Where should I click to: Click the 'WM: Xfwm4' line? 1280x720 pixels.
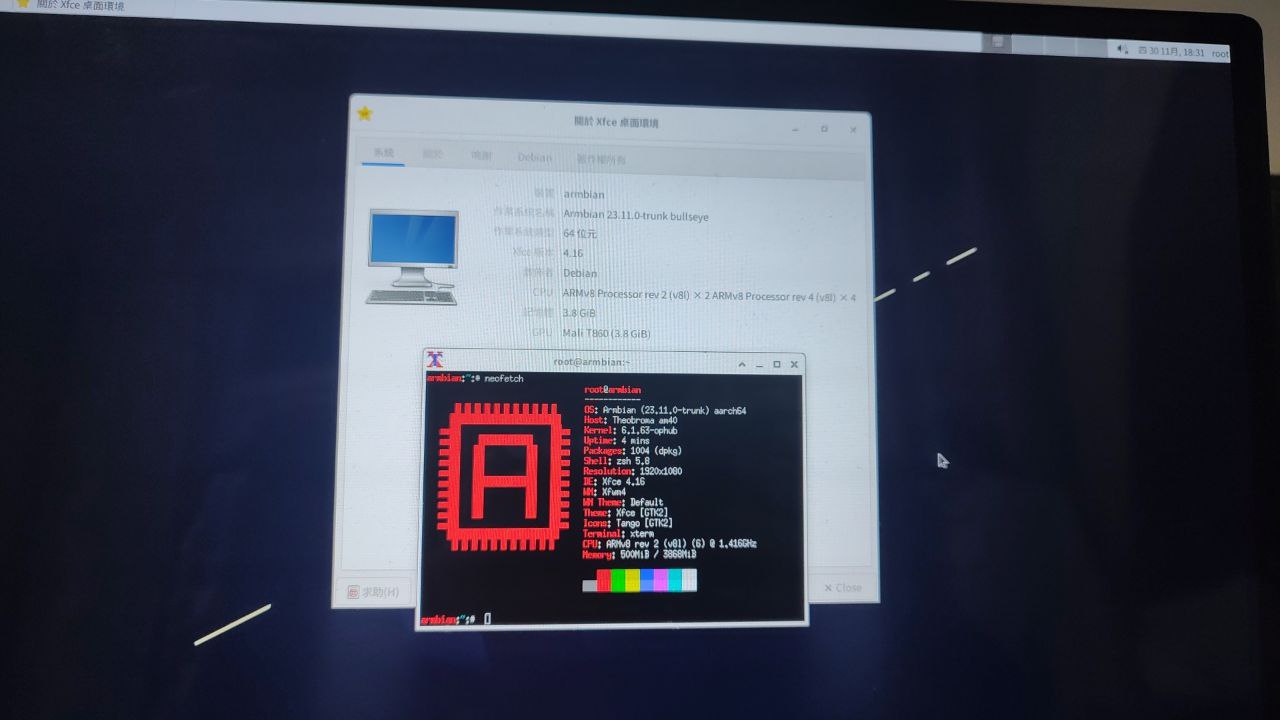(605, 492)
